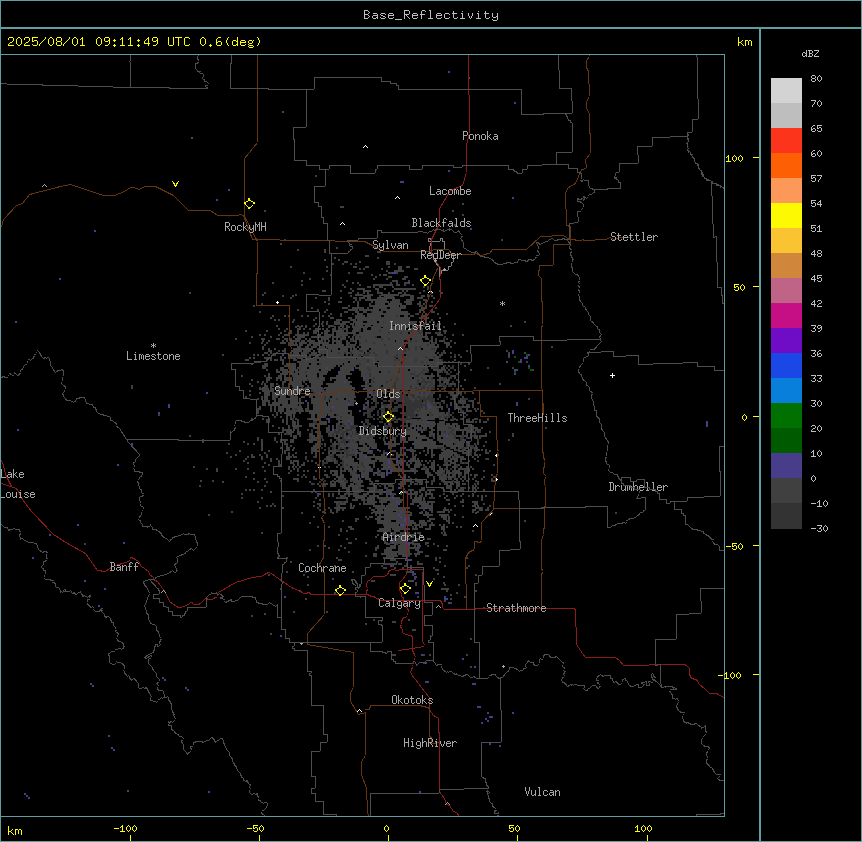
Task: Click the RockyMH label
Action: [245, 227]
